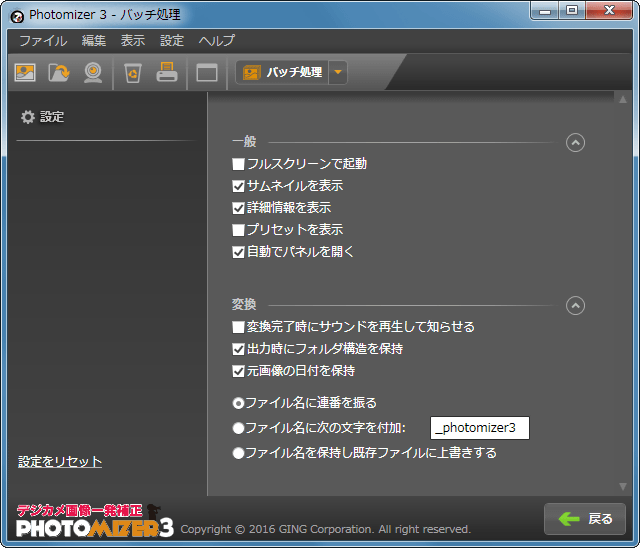Viewport: 640px width, 548px height.
Task: Uncheck 出力時にフォルダ構造を保持
Action: 238,349
